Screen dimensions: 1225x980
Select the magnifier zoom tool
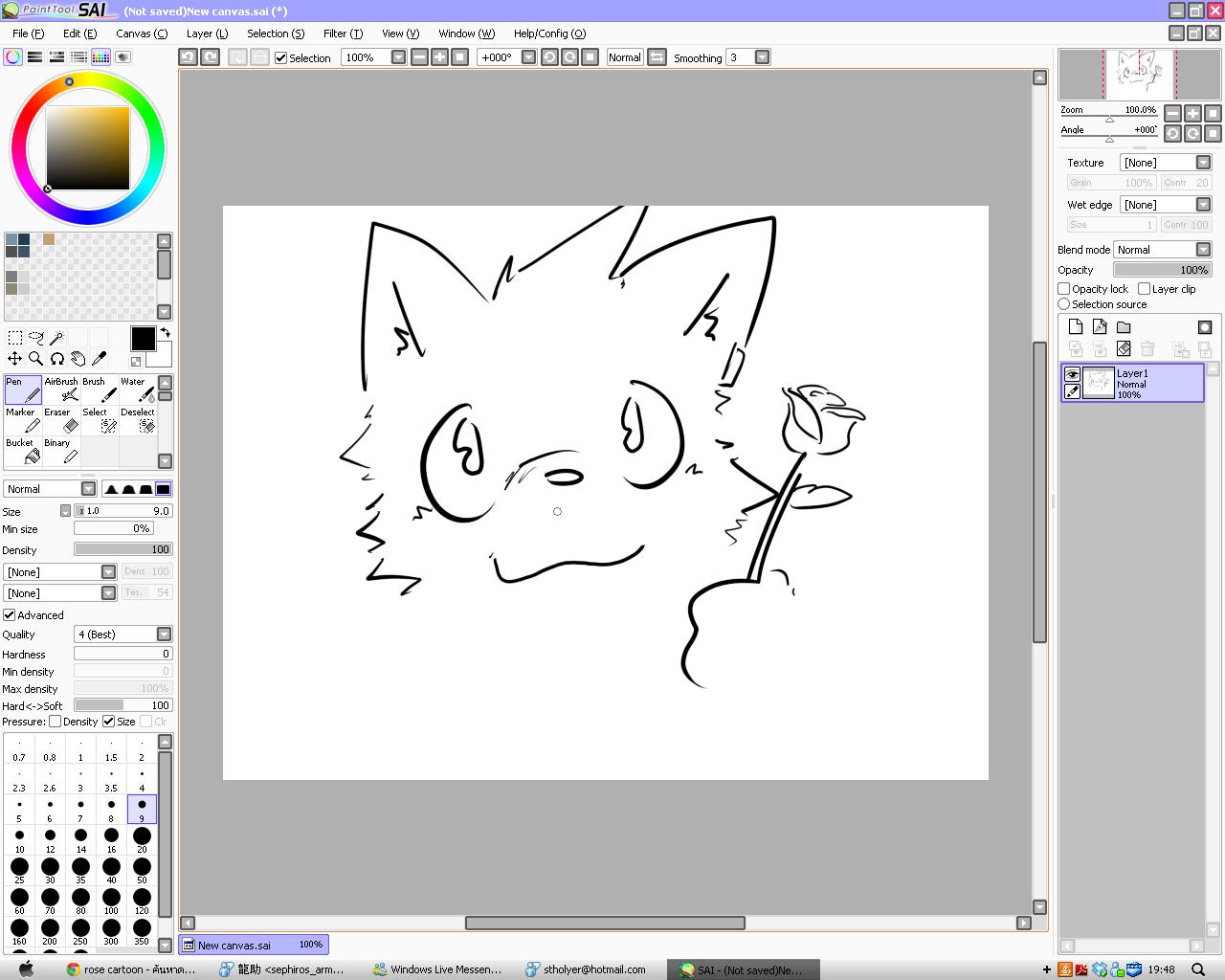pos(36,359)
